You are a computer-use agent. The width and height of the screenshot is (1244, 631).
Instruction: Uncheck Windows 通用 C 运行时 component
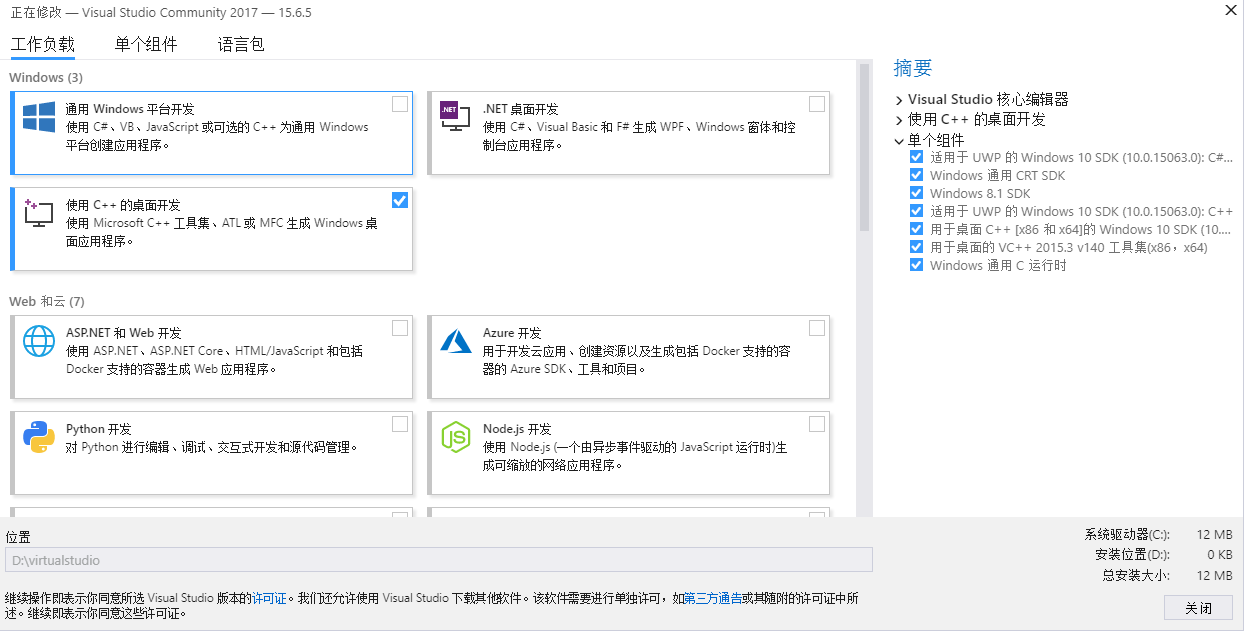coord(916,265)
